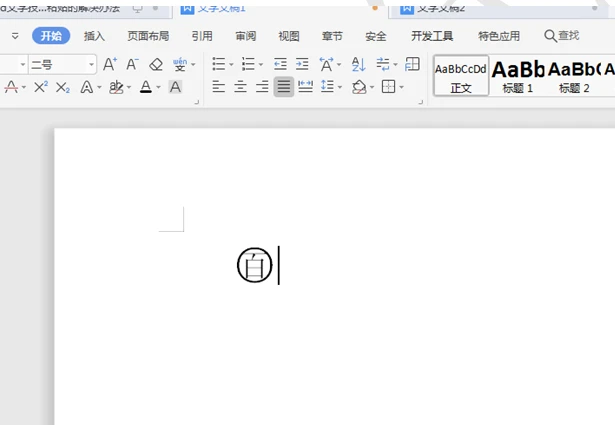The width and height of the screenshot is (615, 425).
Task: Click the font color A swatch
Action: [x=146, y=88]
